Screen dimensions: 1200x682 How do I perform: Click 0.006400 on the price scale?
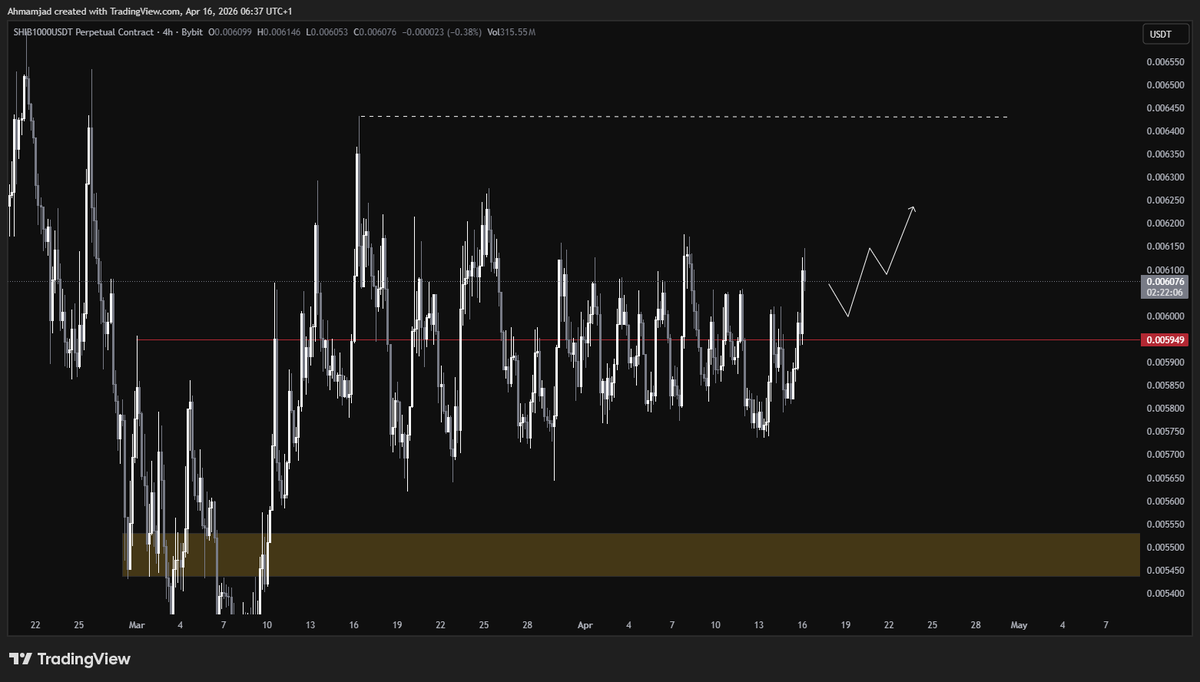1162,131
